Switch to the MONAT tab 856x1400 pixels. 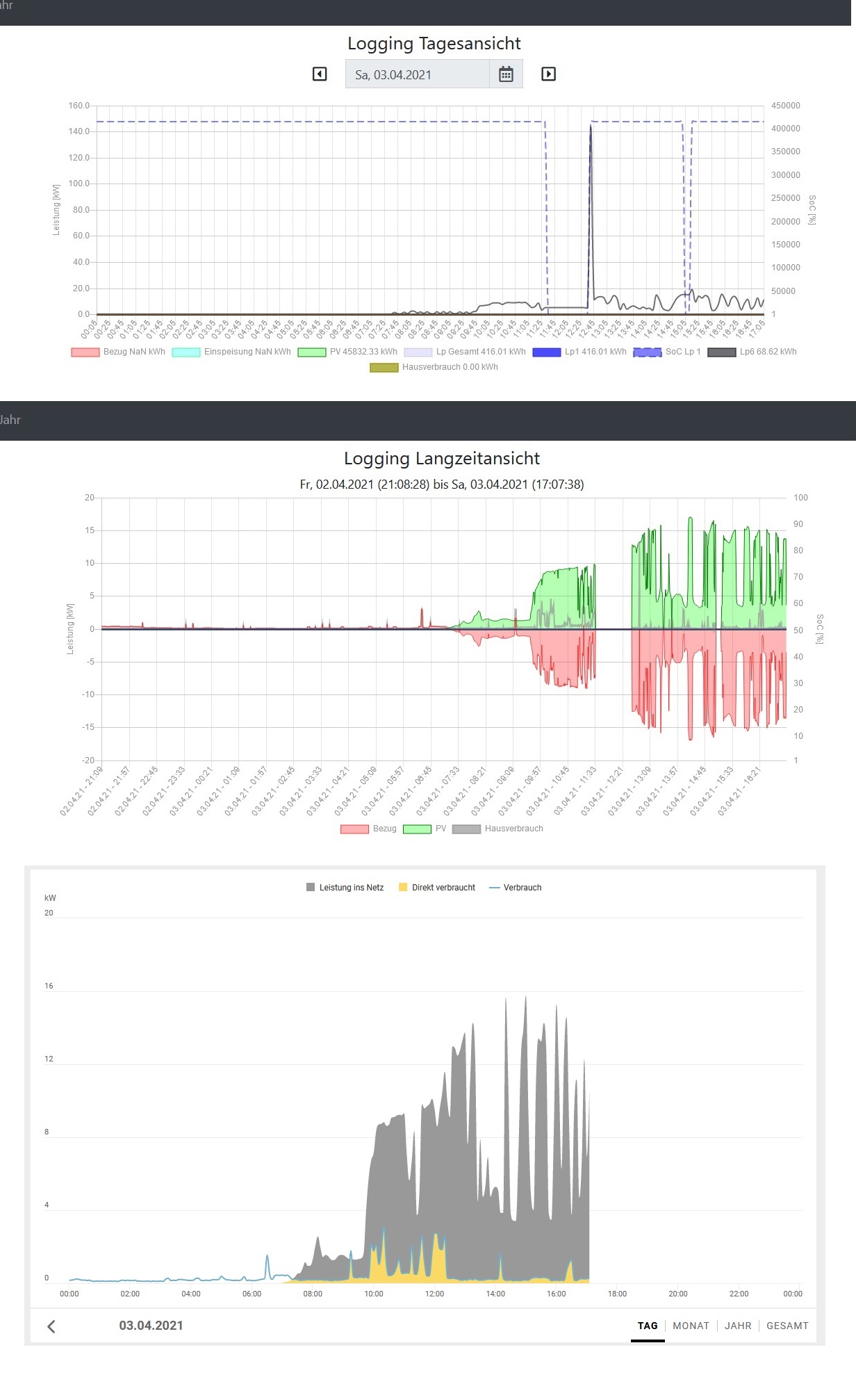(691, 1326)
